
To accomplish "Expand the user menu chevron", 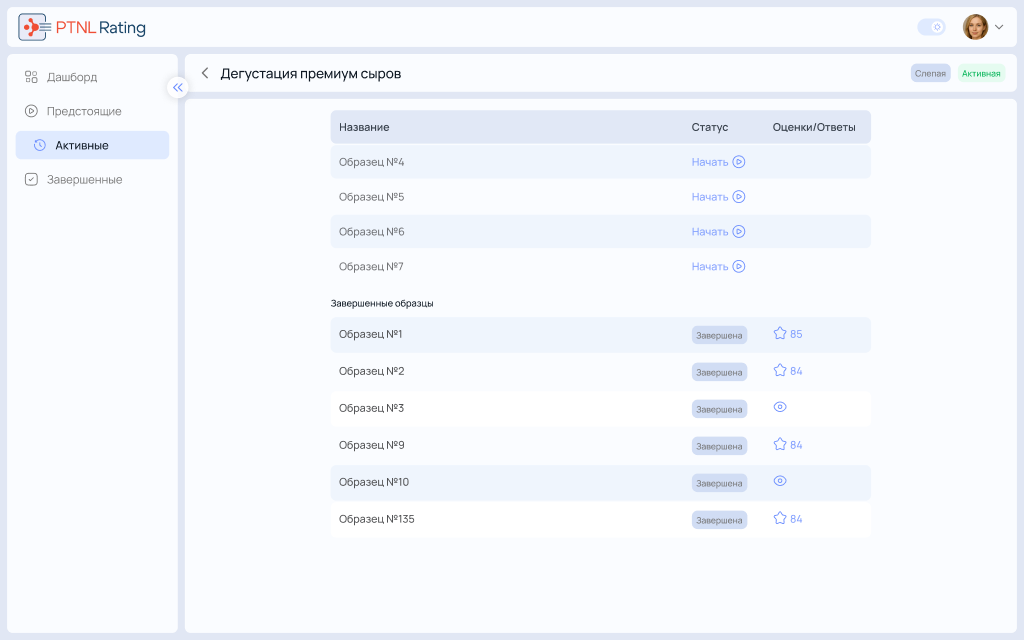I will point(999,27).
